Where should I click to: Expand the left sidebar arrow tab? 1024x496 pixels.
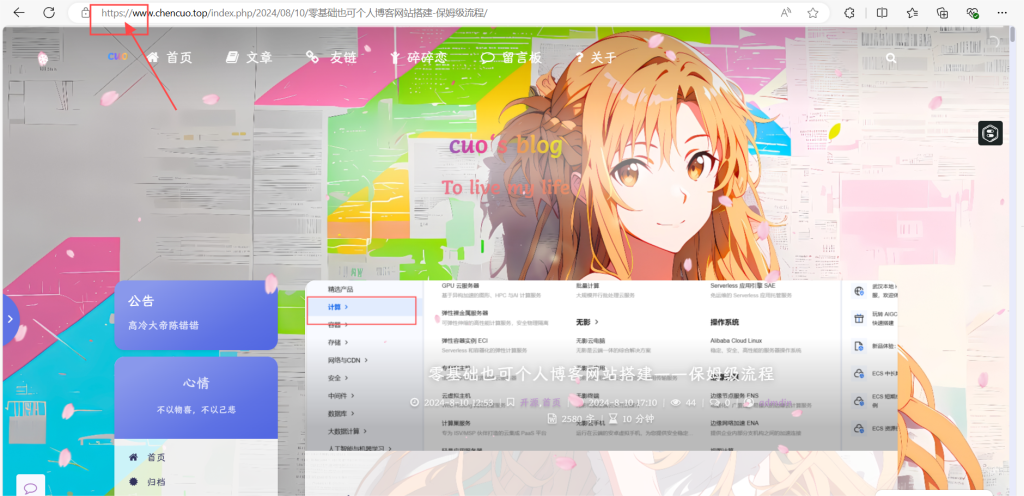pos(9,319)
